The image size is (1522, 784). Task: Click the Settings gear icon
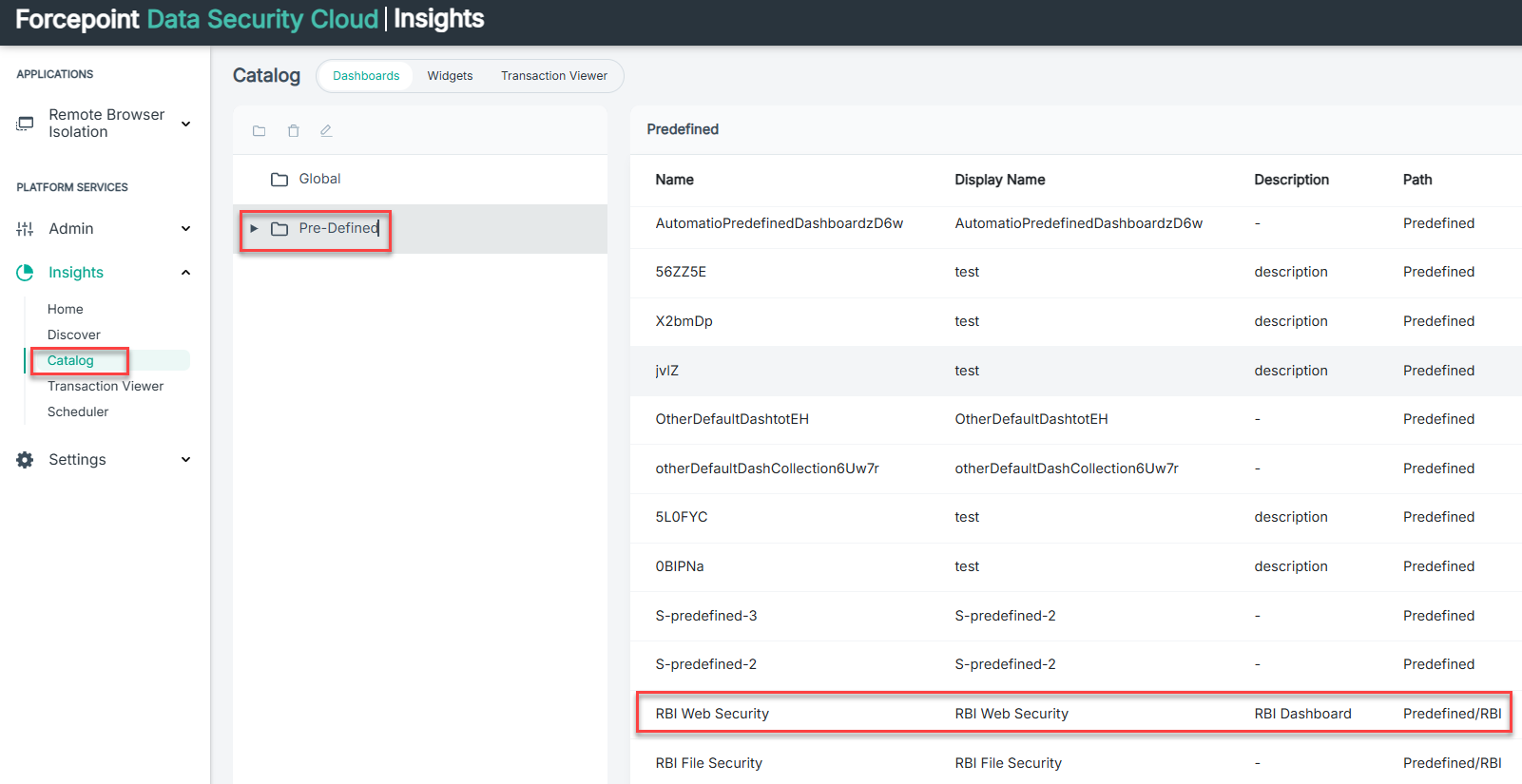(25, 460)
